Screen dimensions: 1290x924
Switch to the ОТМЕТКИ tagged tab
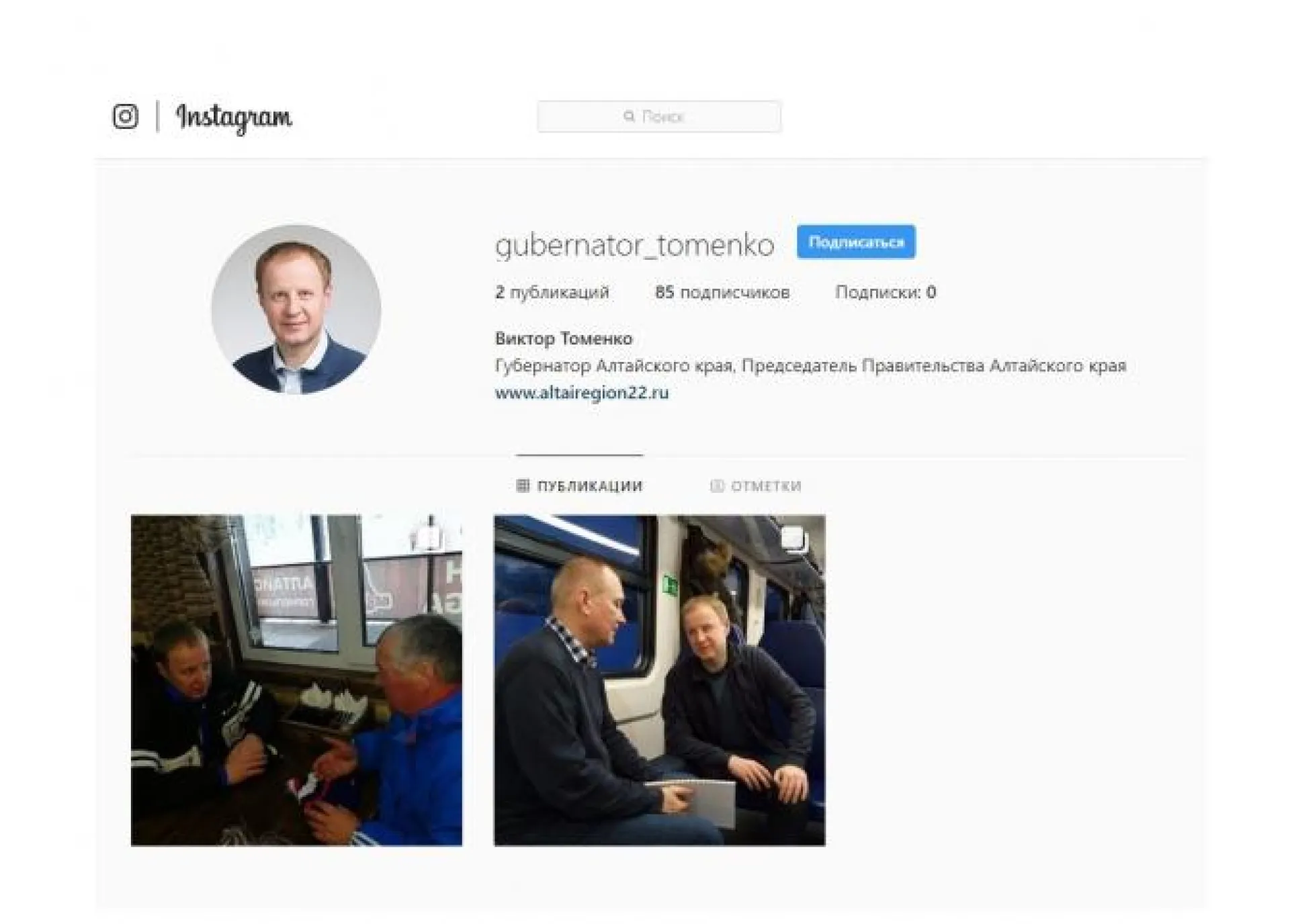[x=756, y=486]
